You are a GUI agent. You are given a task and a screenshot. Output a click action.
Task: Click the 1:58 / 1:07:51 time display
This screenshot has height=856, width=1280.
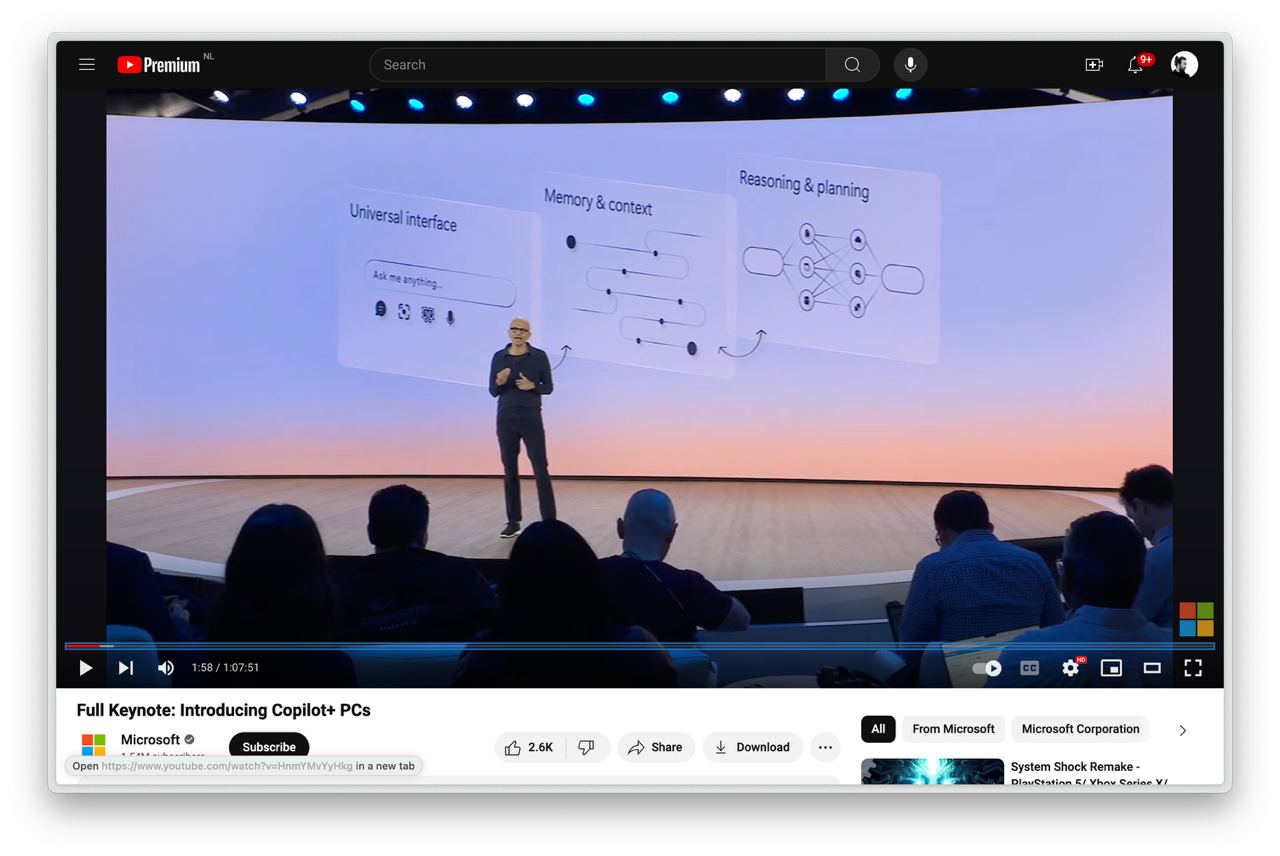point(225,668)
